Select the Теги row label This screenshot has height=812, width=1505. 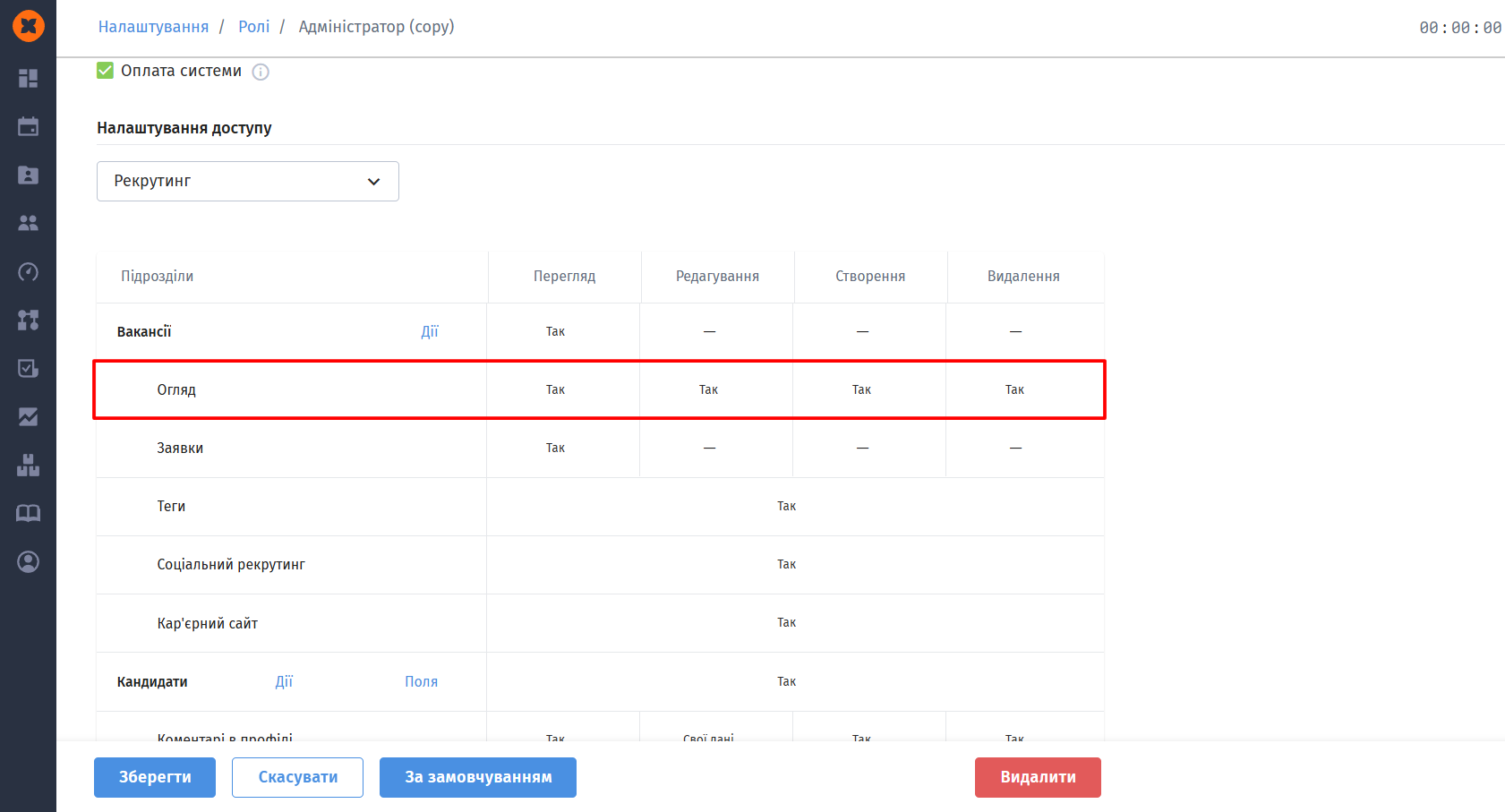click(x=171, y=506)
